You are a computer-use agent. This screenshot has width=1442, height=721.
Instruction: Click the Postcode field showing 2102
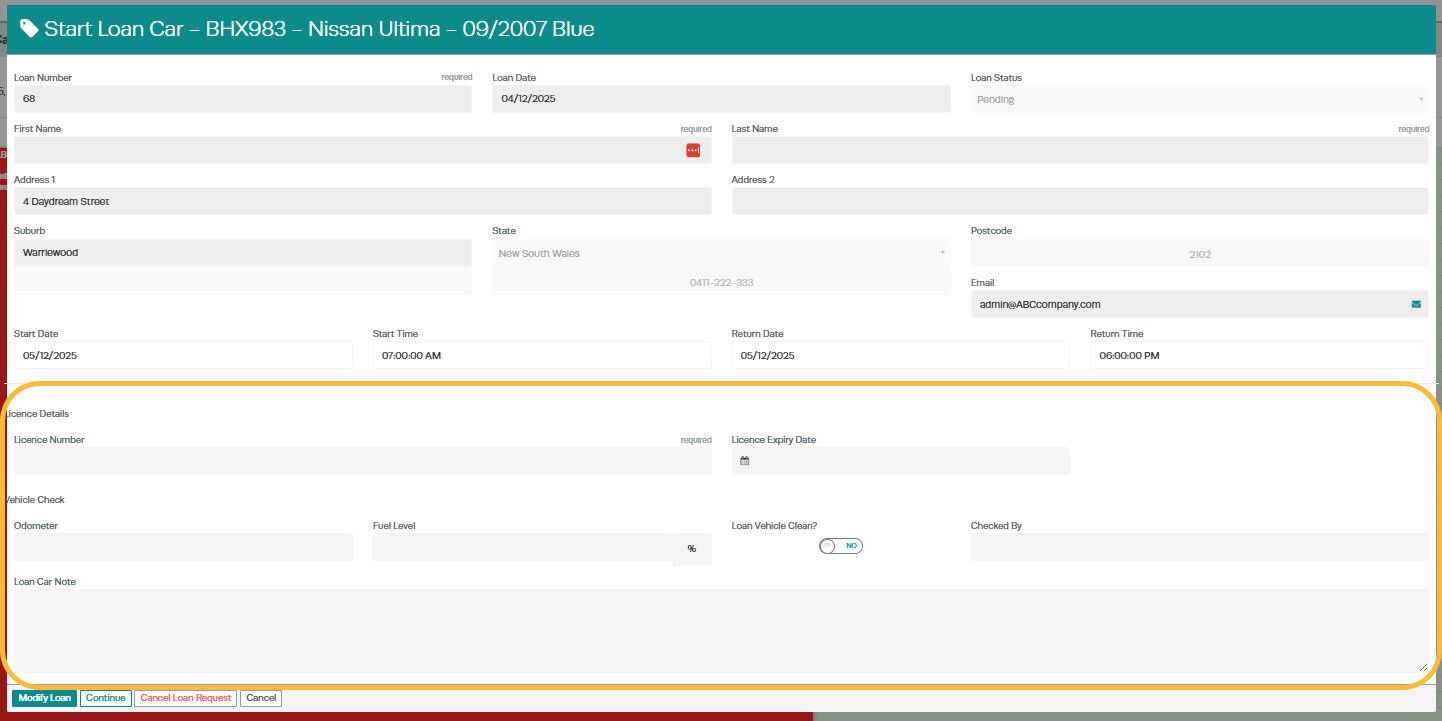[1200, 254]
